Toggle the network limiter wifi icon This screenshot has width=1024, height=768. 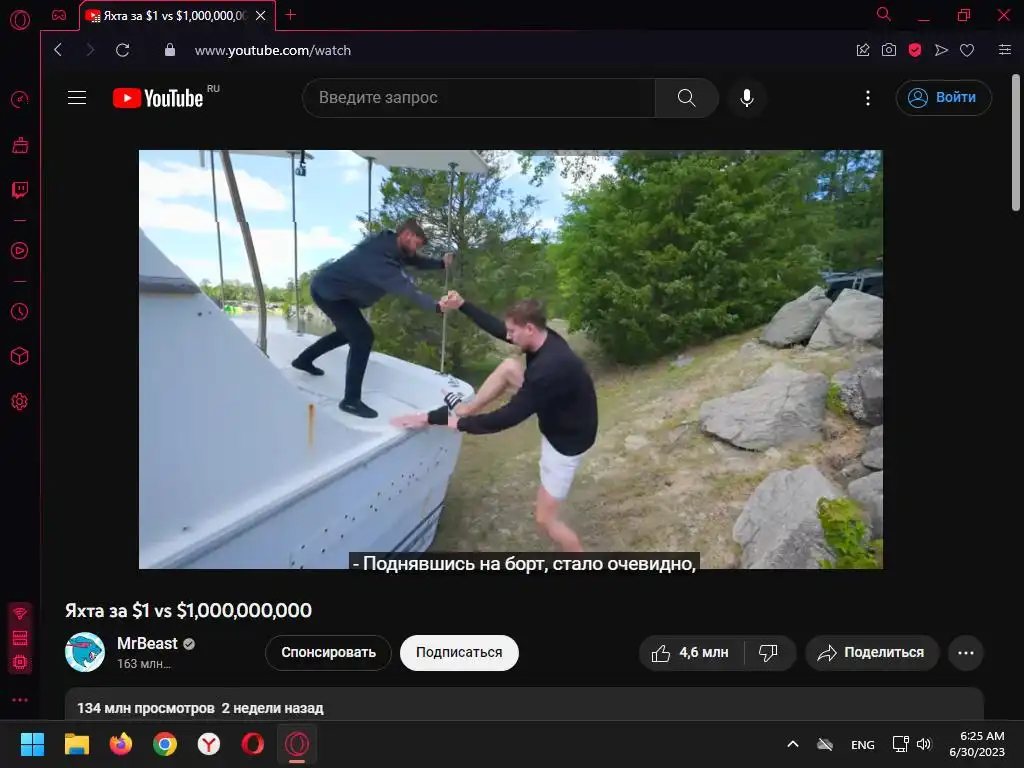[x=20, y=613]
